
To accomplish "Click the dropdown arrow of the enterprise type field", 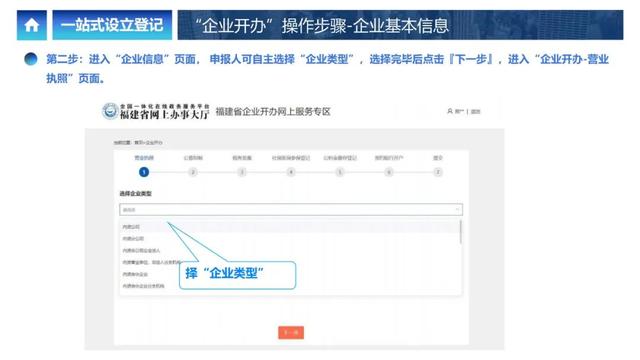I will tap(457, 209).
